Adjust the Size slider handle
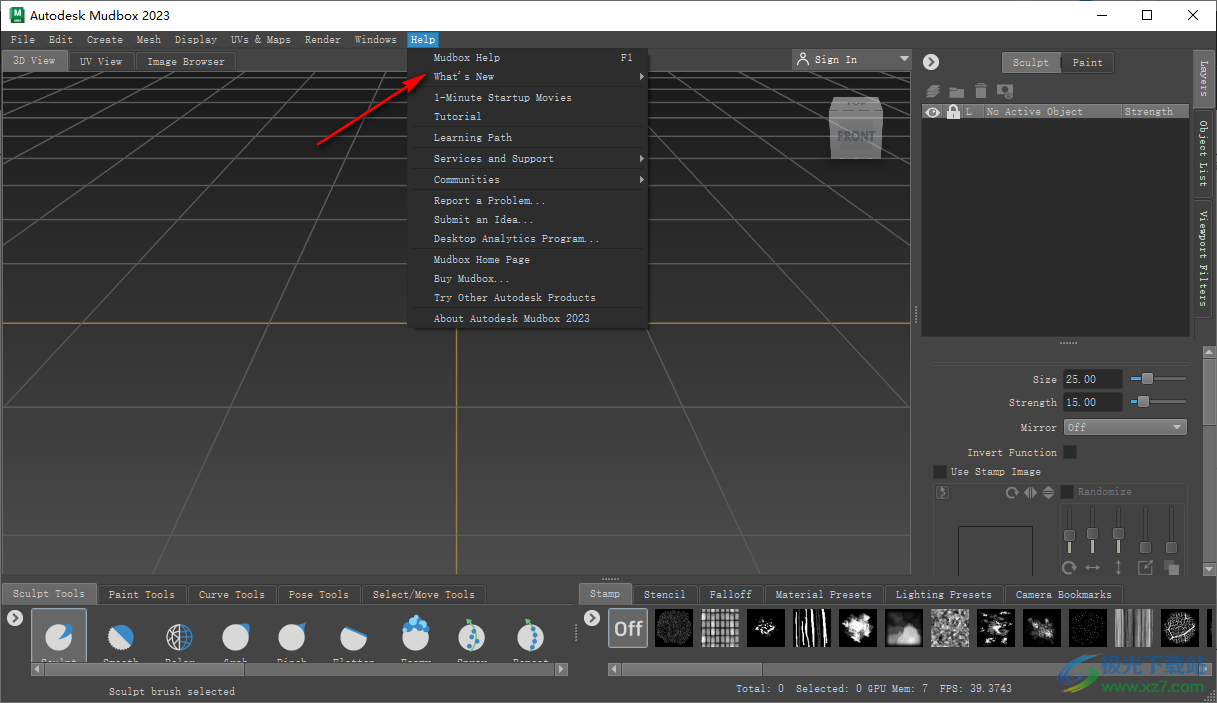 tap(1148, 379)
